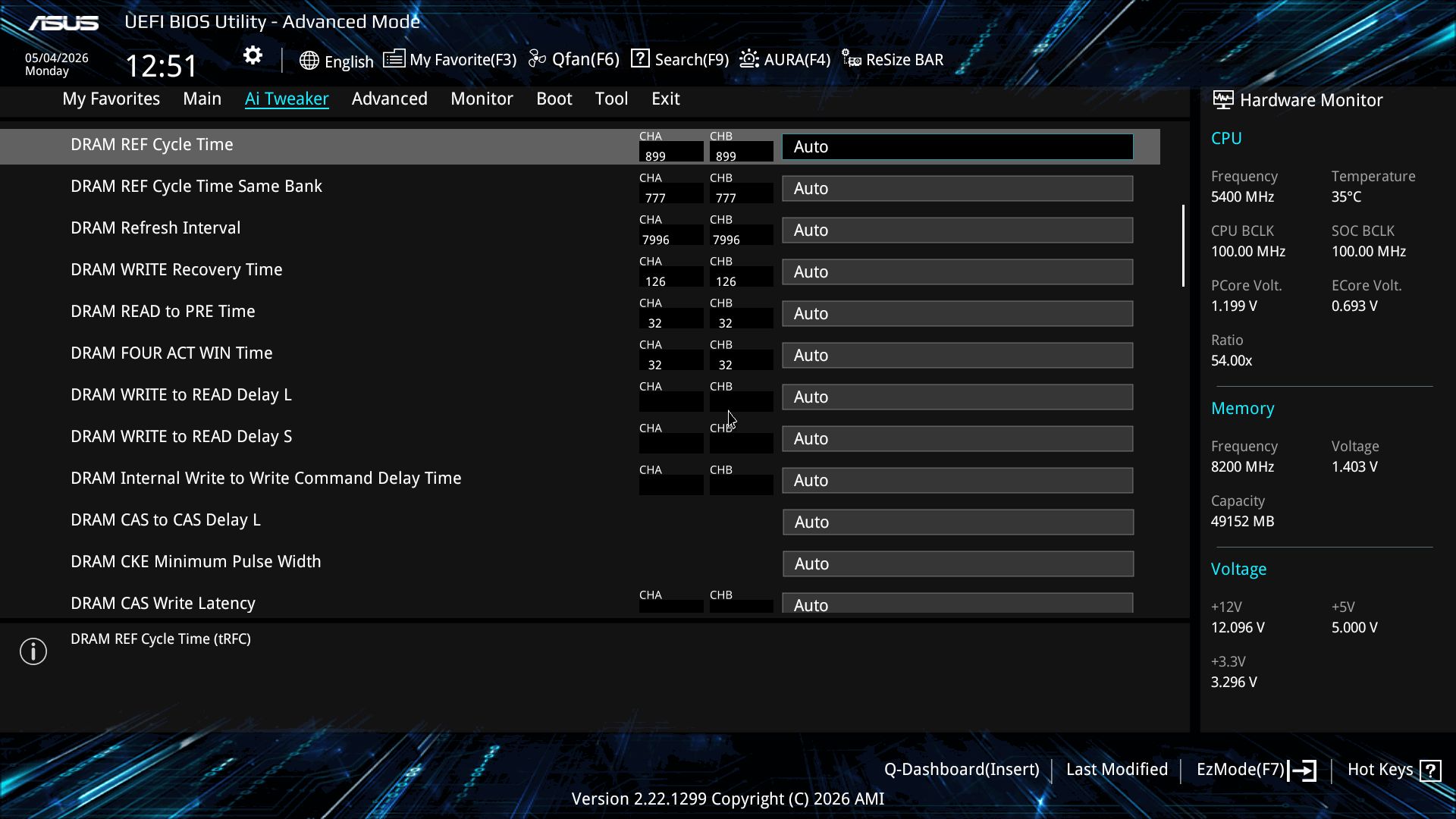Open settings gear icon in header
The image size is (1456, 819).
click(x=253, y=55)
